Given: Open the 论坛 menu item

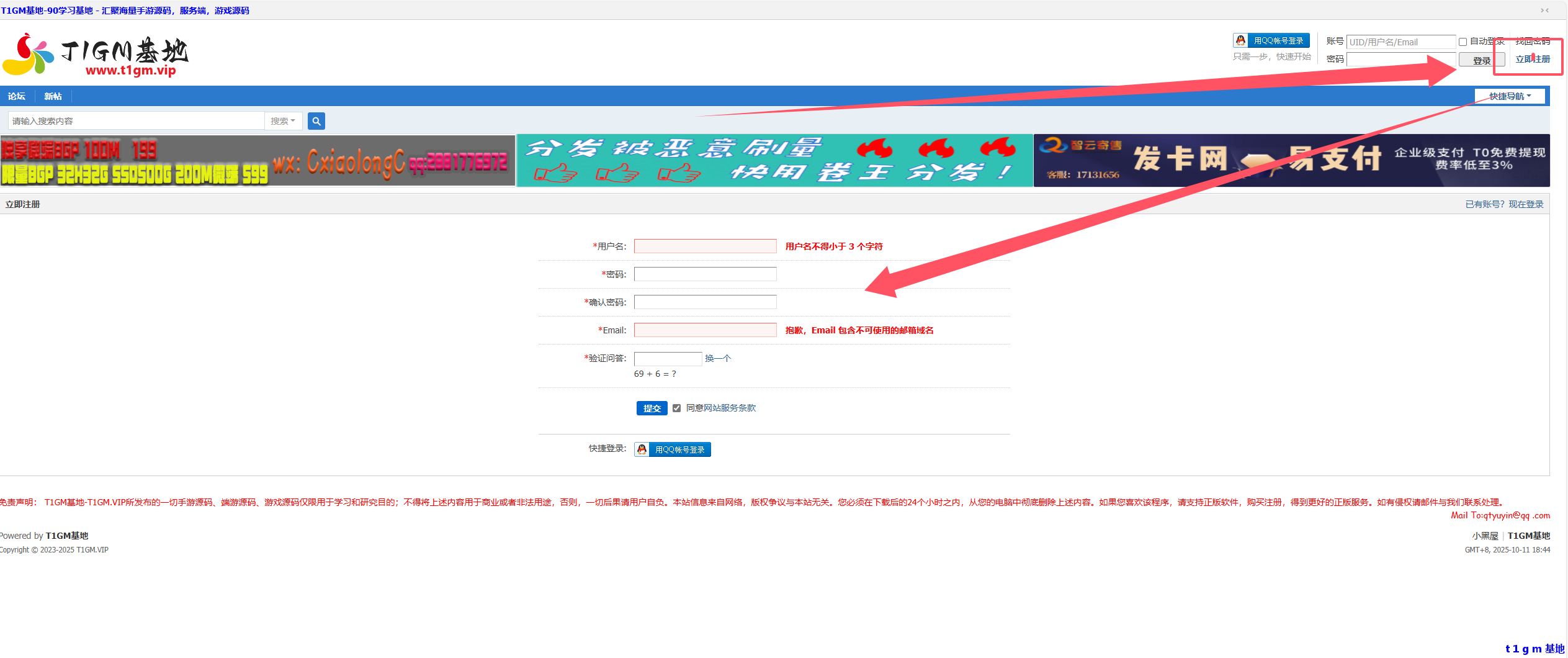Looking at the screenshot, I should pyautogui.click(x=17, y=96).
